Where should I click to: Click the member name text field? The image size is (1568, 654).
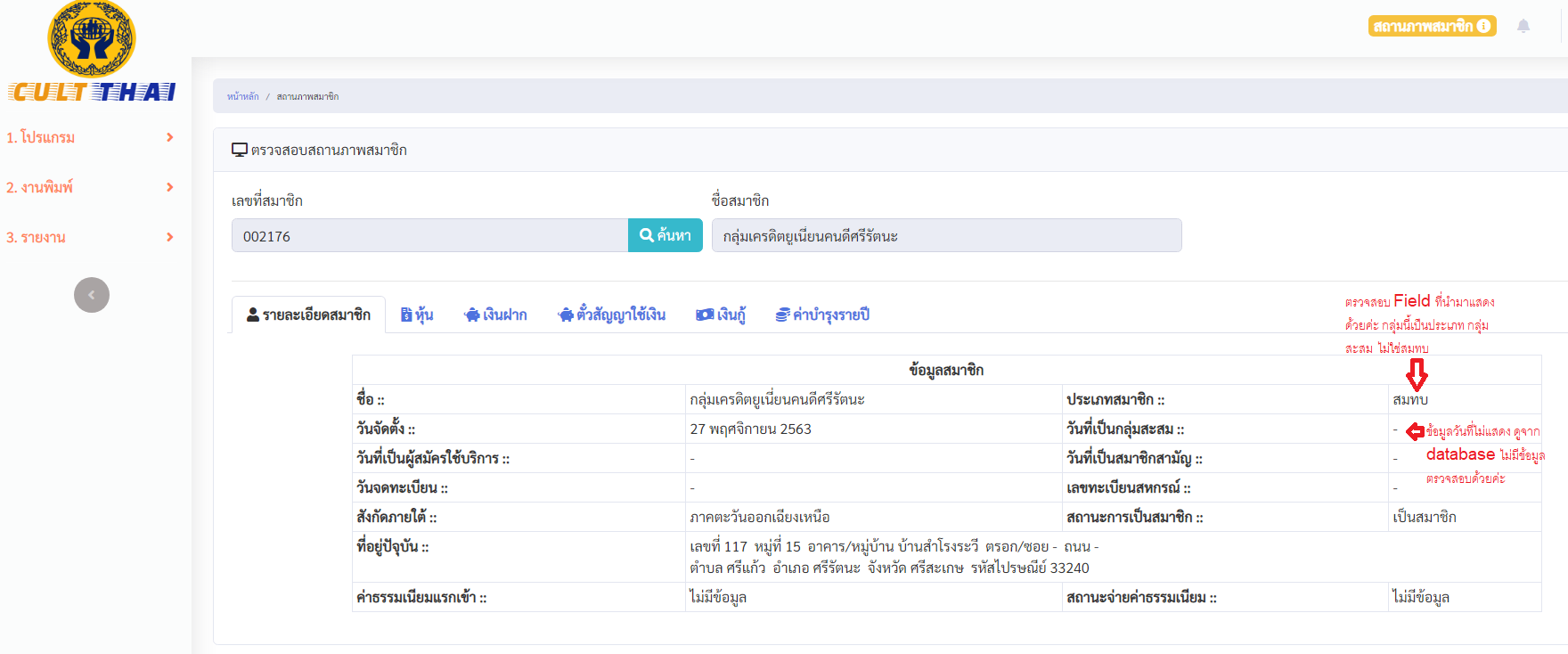pyautogui.click(x=946, y=236)
